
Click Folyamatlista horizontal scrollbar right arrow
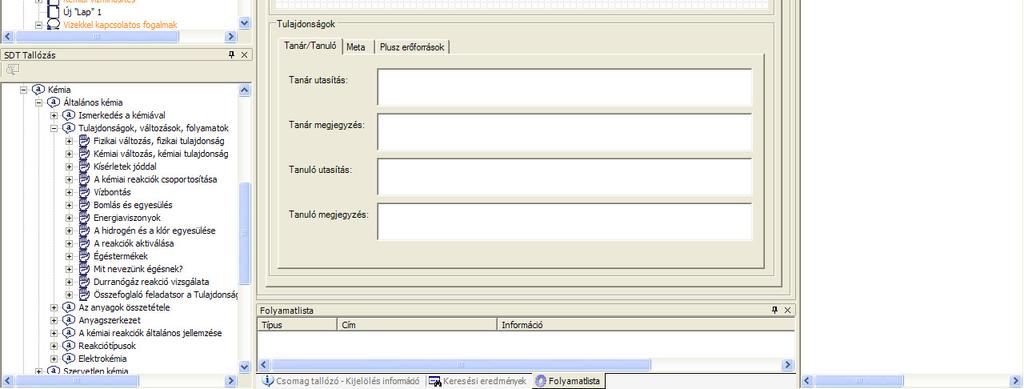[x=788, y=365]
